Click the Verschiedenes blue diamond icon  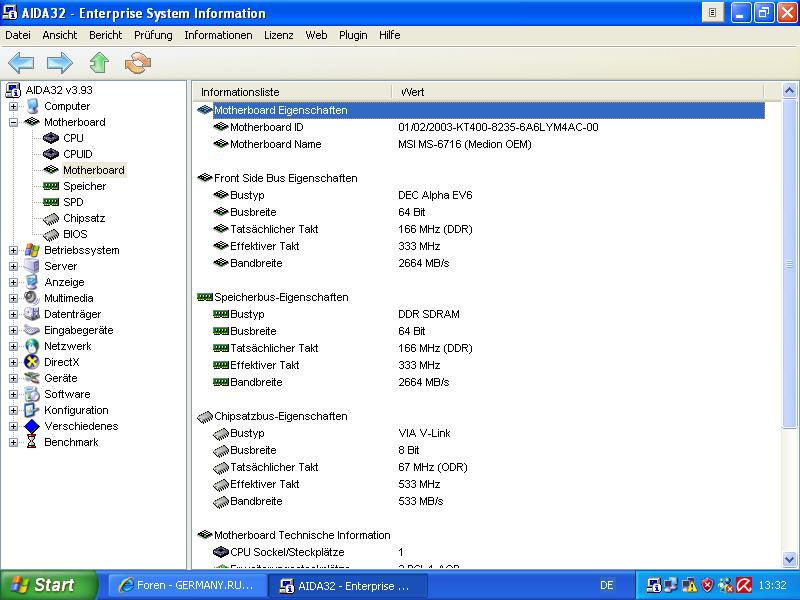(x=32, y=426)
